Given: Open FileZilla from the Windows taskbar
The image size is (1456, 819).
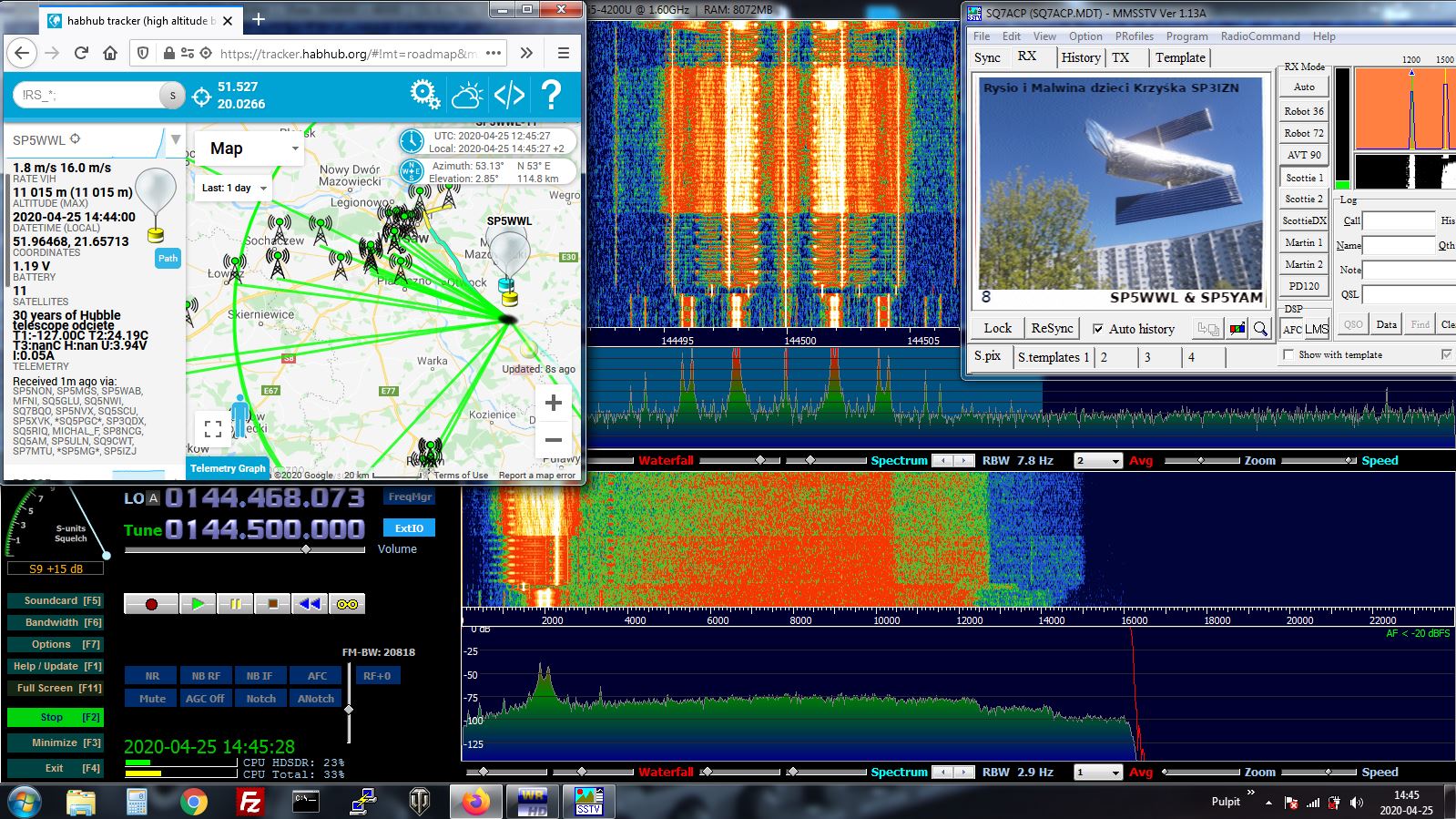Looking at the screenshot, I should tap(249, 802).
